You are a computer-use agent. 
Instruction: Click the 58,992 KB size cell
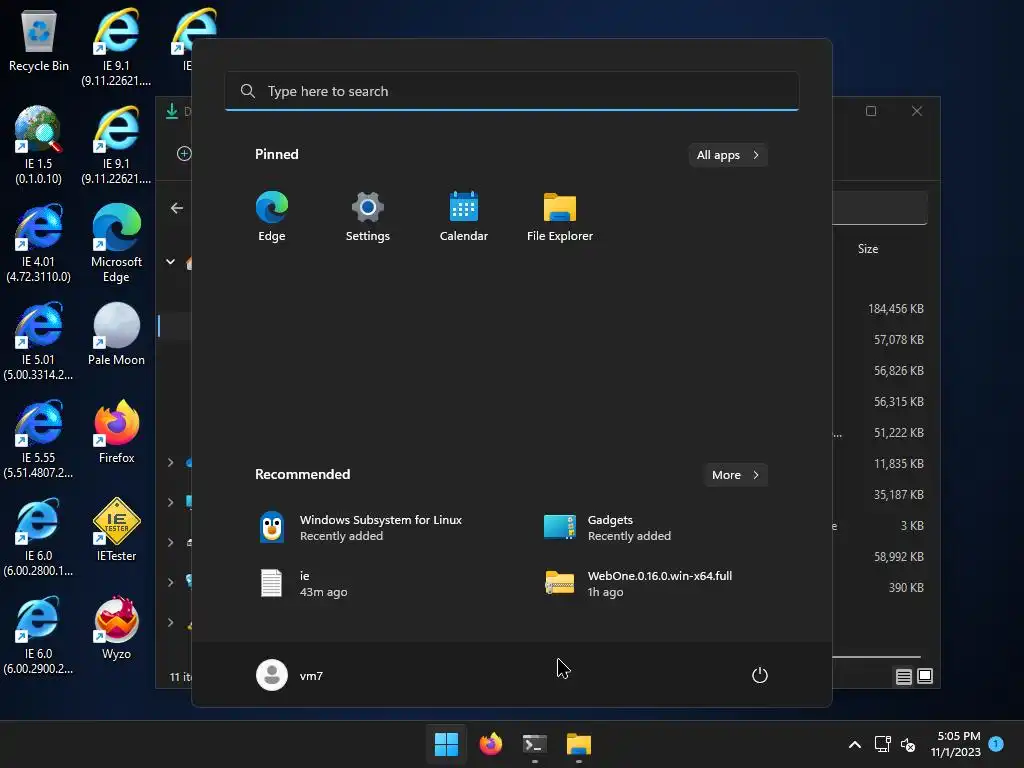click(899, 557)
